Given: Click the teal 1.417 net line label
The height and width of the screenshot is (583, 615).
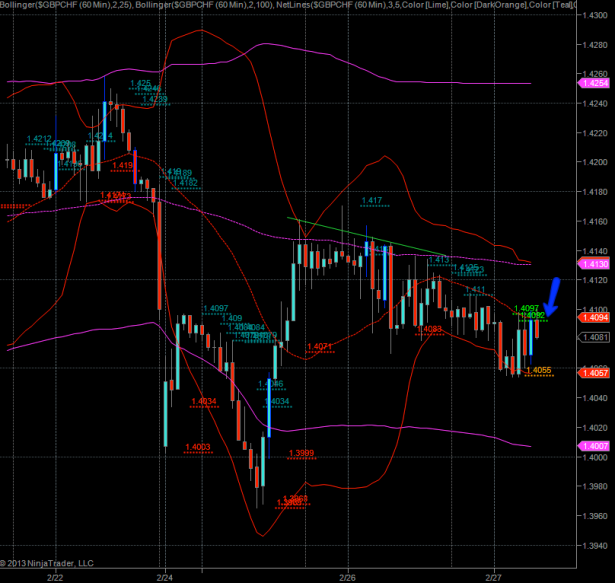Looking at the screenshot, I should [x=373, y=201].
